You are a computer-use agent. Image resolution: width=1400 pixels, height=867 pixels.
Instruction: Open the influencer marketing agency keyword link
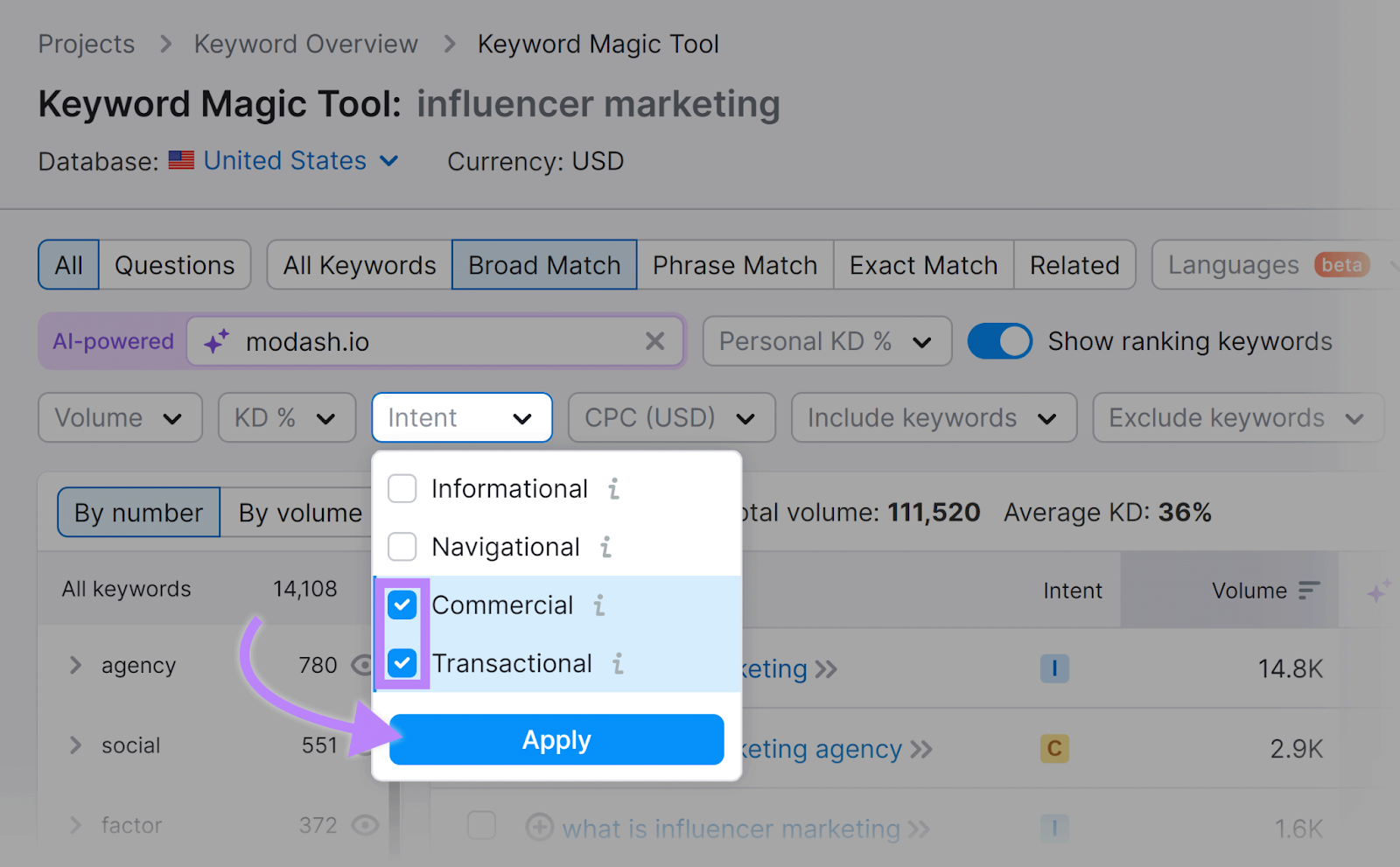[822, 750]
